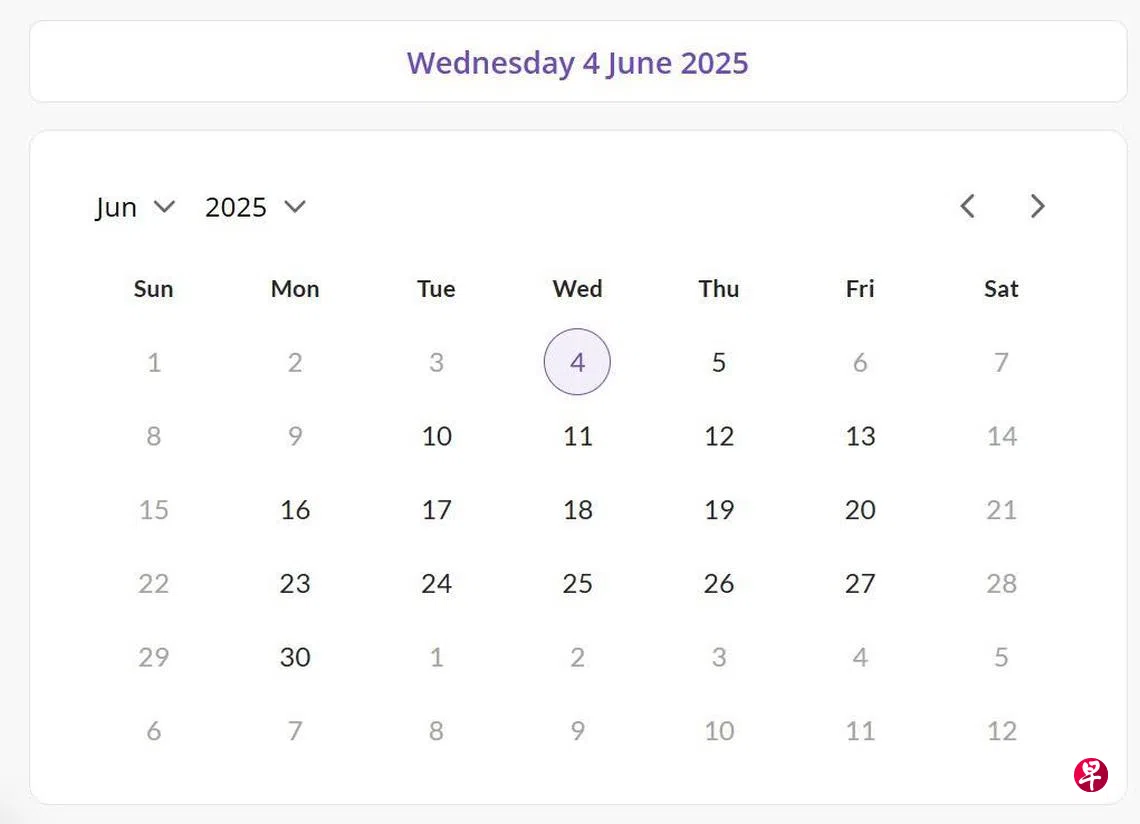
Task: Choose Thursday 19 June
Action: click(718, 510)
